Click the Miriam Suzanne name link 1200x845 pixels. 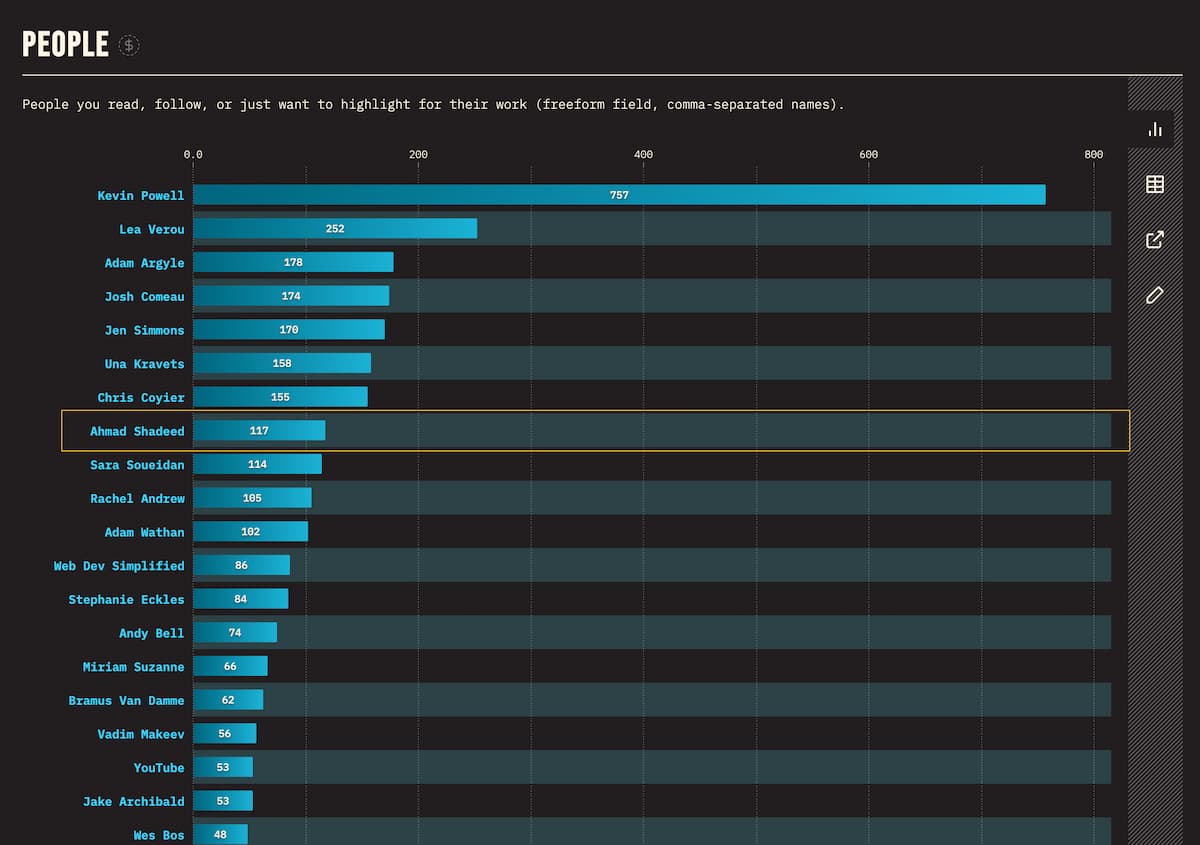click(x=133, y=667)
